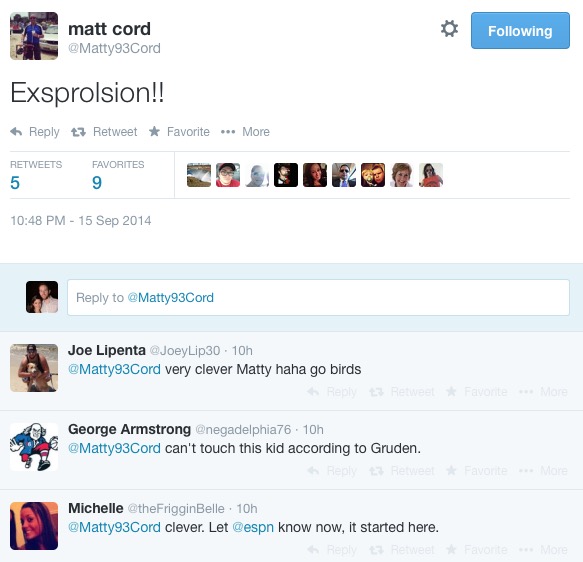
Task: Click the last favoriter avatar in orange shirt
Action: coord(431,175)
